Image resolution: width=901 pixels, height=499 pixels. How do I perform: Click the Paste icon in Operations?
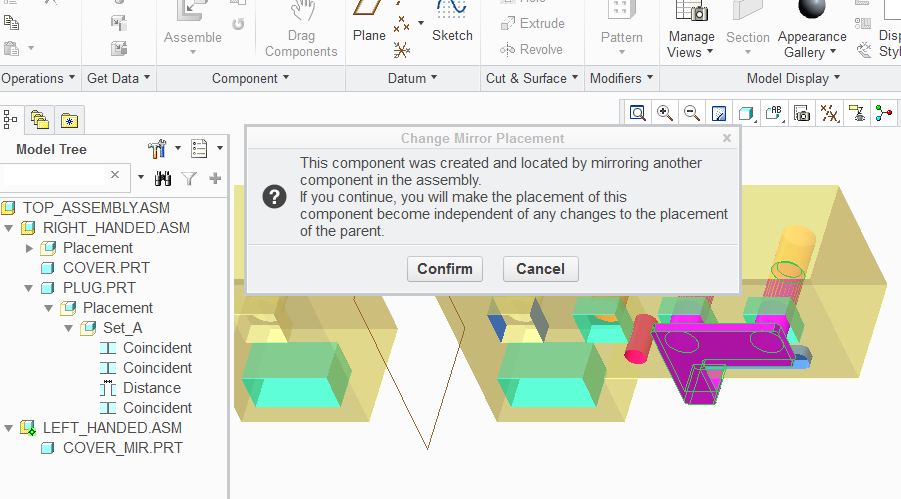coord(11,48)
